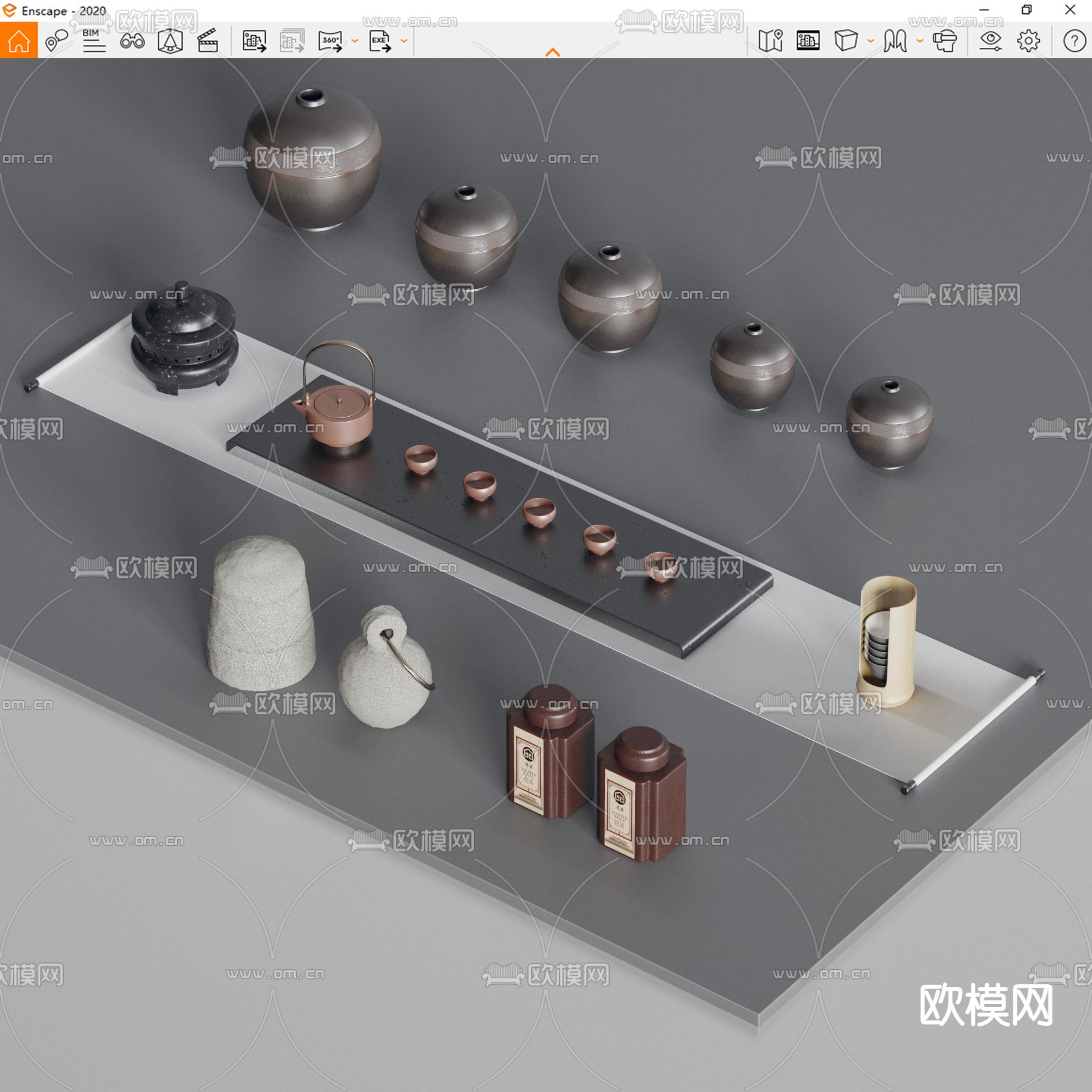Toggle walk or fly navigation mode
1092x1092 pixels.
pos(895,41)
